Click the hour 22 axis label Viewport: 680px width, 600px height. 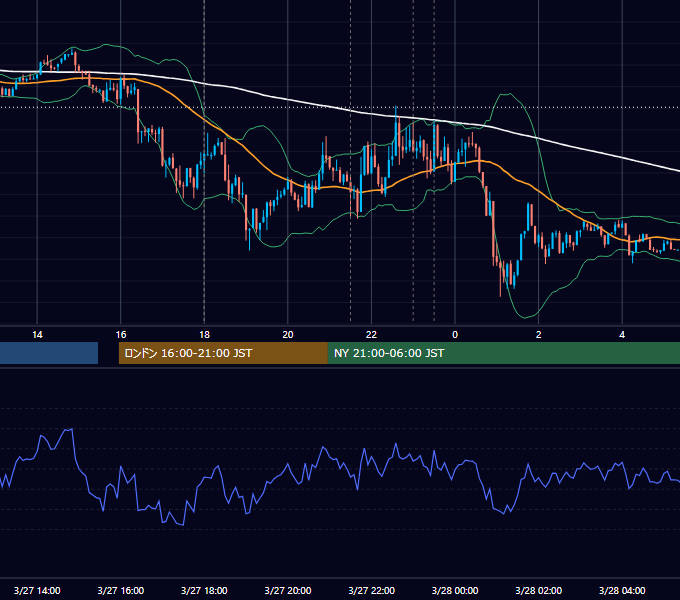tap(372, 335)
